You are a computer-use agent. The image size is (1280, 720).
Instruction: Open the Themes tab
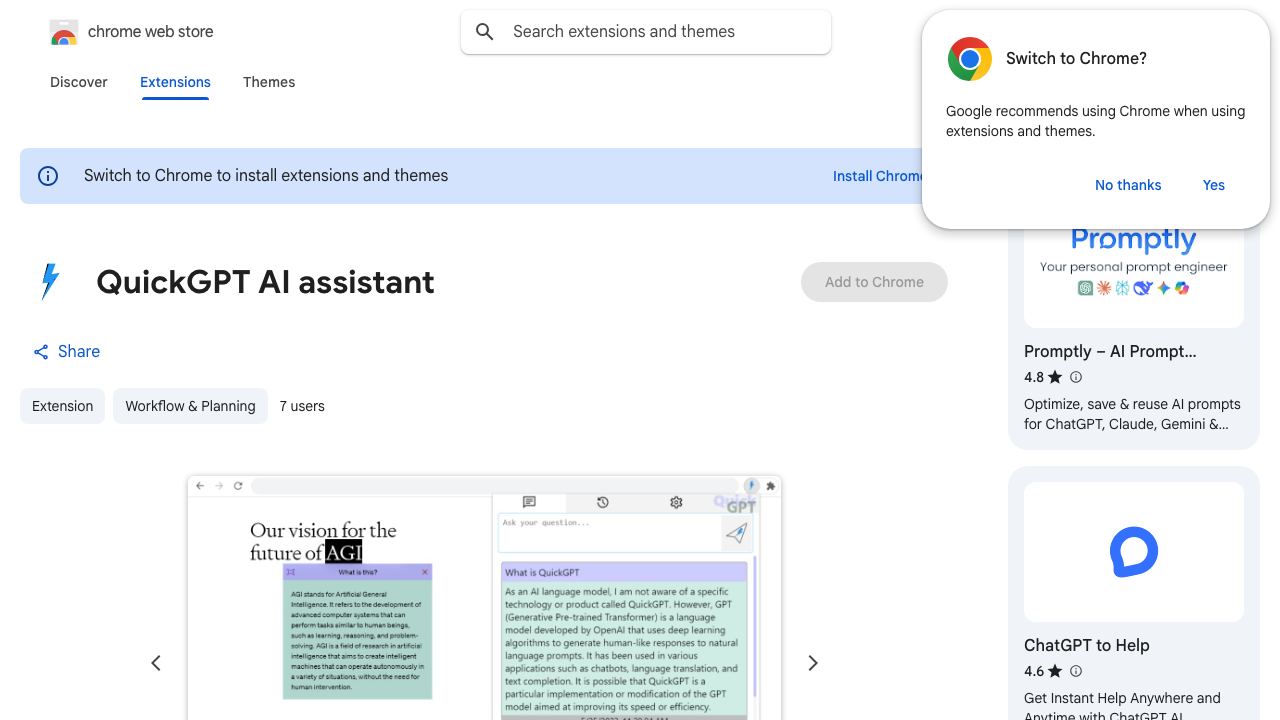(269, 82)
